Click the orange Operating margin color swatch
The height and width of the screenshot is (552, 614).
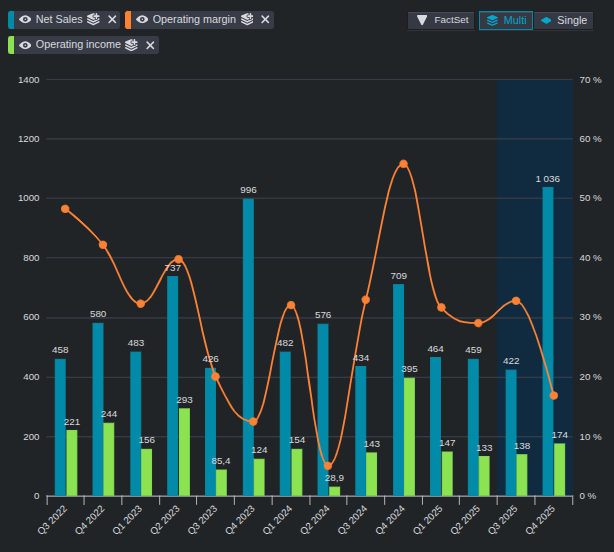pyautogui.click(x=128, y=20)
